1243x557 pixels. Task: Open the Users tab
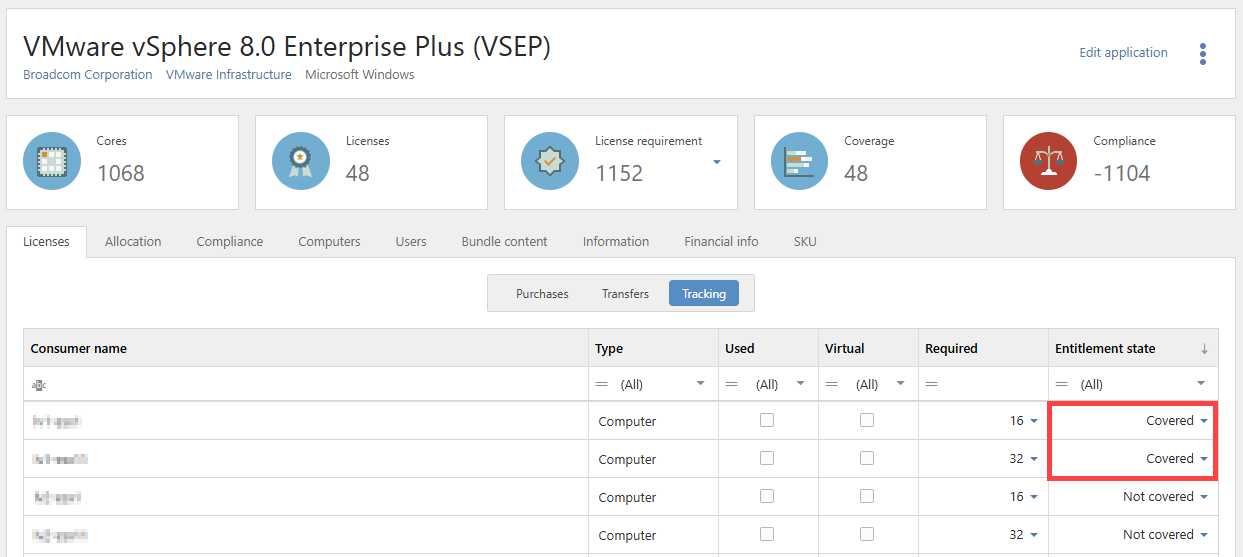pos(411,241)
